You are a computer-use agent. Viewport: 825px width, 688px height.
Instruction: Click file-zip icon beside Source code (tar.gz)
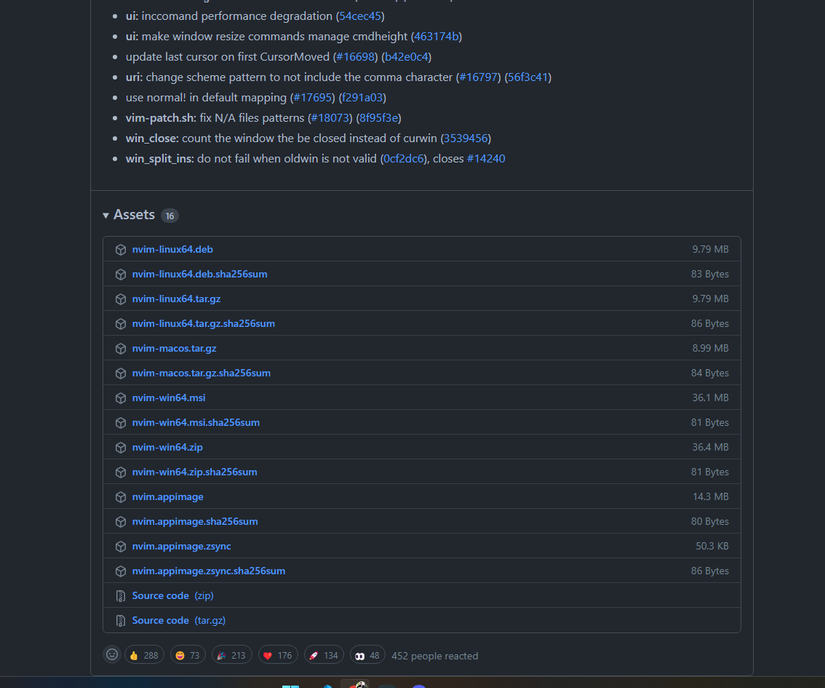coord(120,621)
